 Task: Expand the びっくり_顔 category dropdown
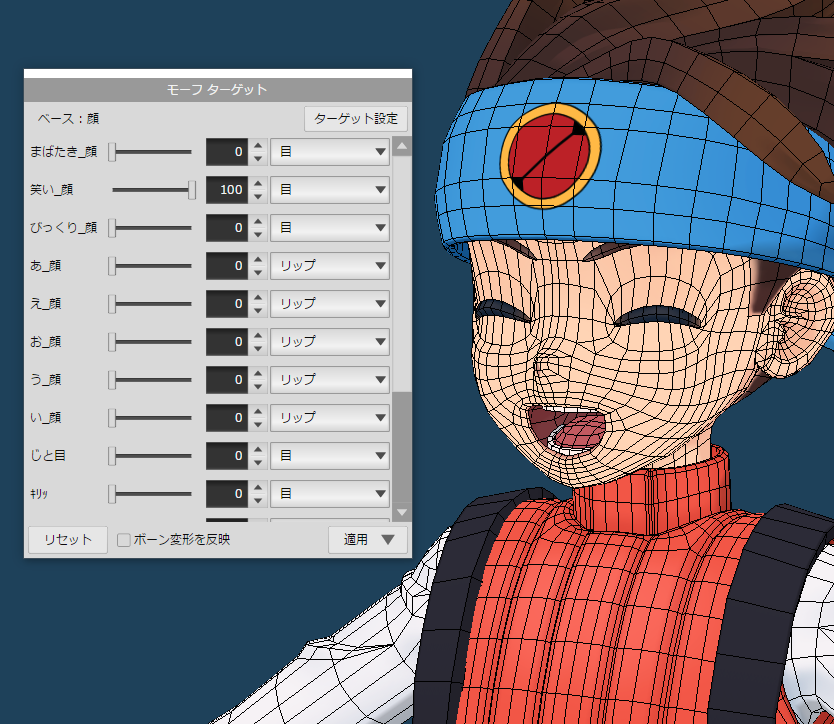pyautogui.click(x=330, y=228)
